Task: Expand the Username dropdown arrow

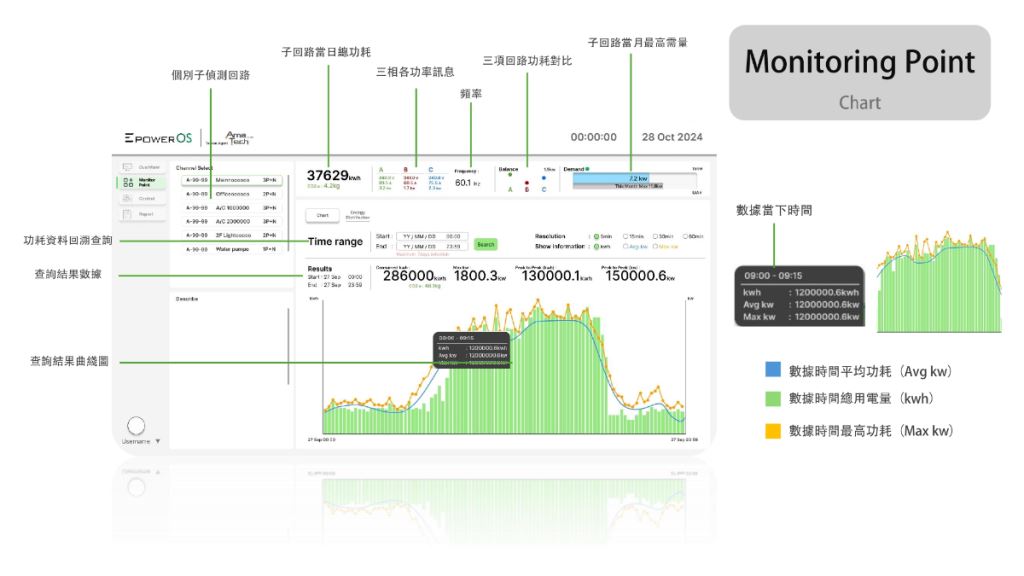Action: (157, 441)
